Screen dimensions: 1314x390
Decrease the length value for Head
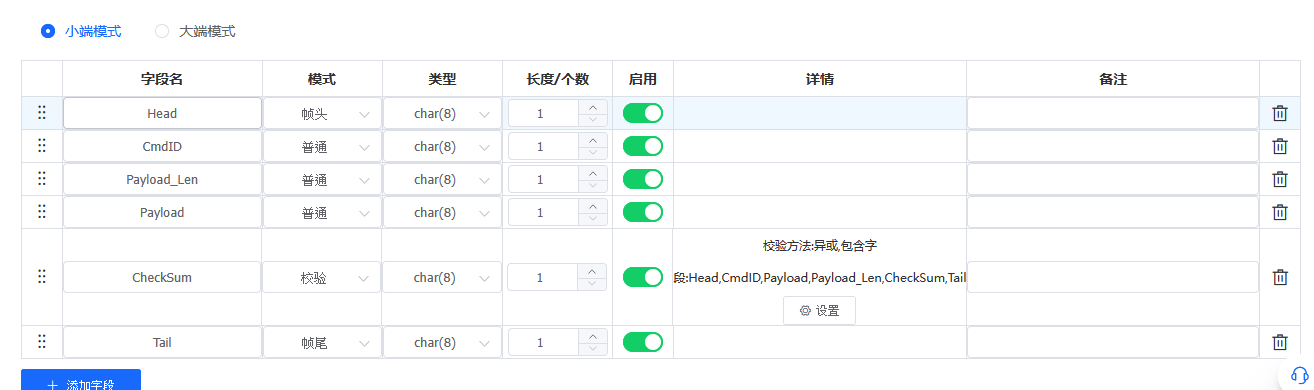[593, 120]
